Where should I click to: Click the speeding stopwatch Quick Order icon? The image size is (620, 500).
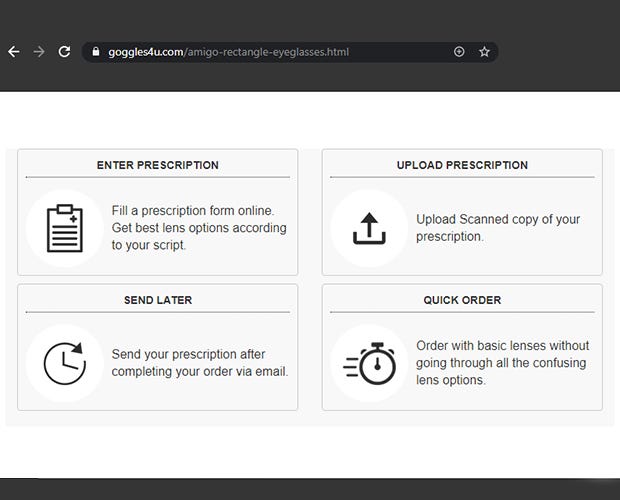(369, 363)
